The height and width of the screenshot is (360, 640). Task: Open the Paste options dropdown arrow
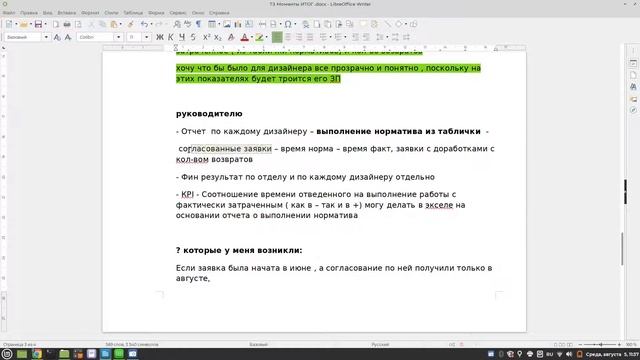pyautogui.click(x=121, y=24)
